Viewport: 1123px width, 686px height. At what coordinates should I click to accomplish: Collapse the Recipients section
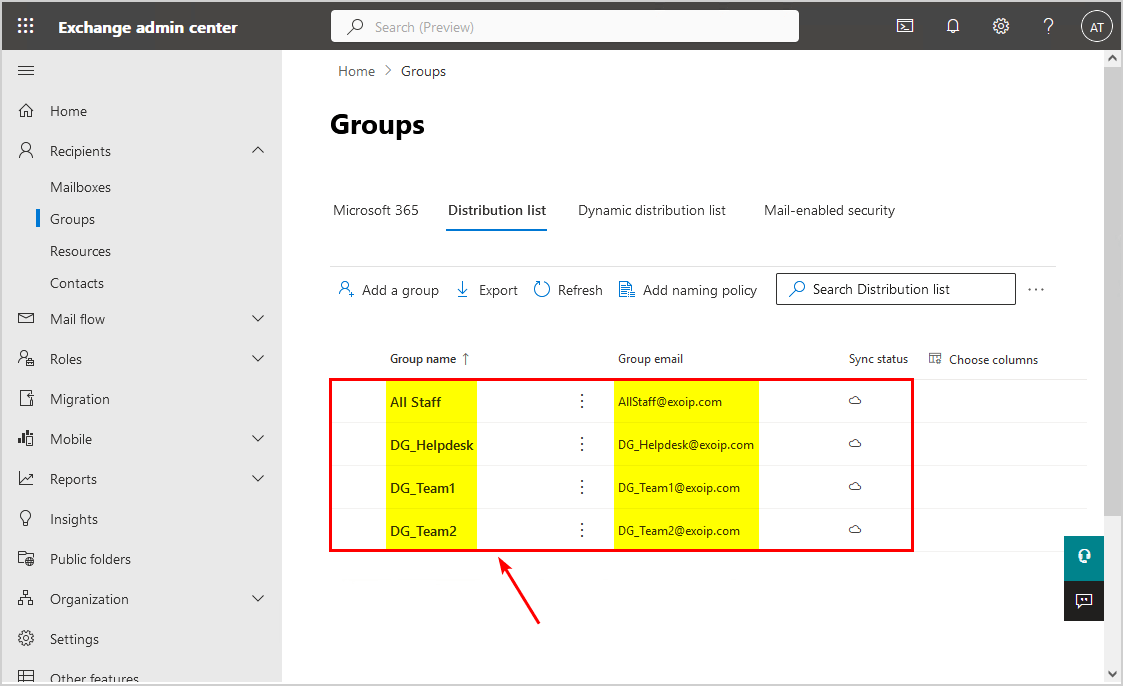[258, 151]
